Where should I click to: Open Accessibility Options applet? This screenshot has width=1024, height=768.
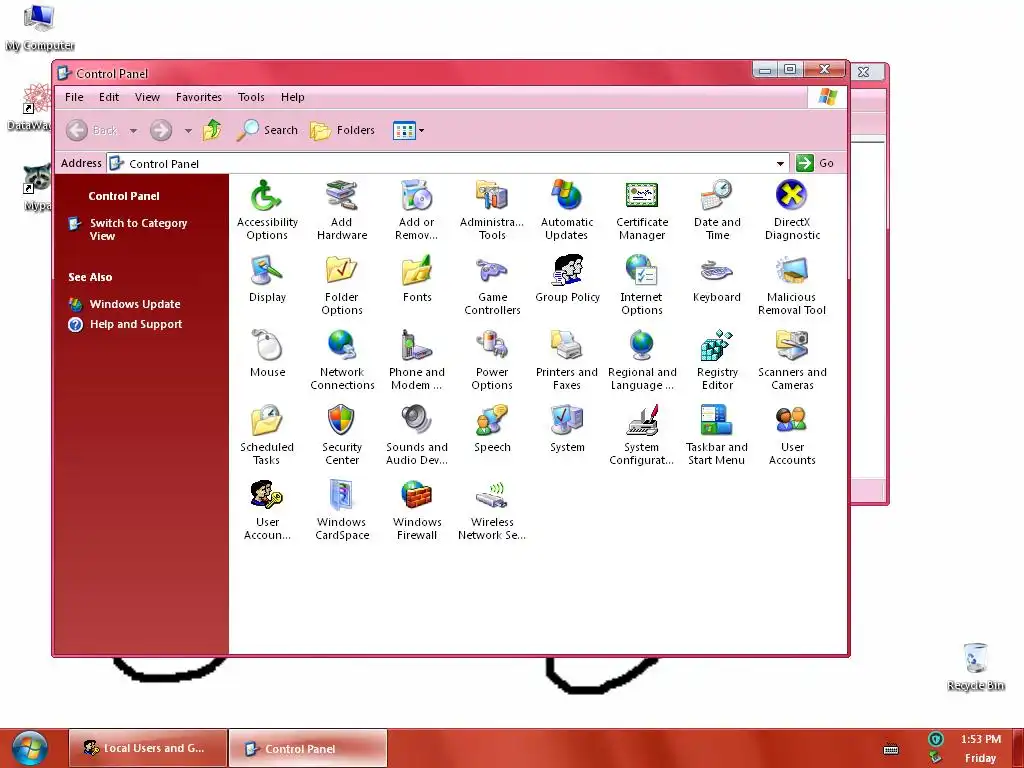(x=266, y=210)
